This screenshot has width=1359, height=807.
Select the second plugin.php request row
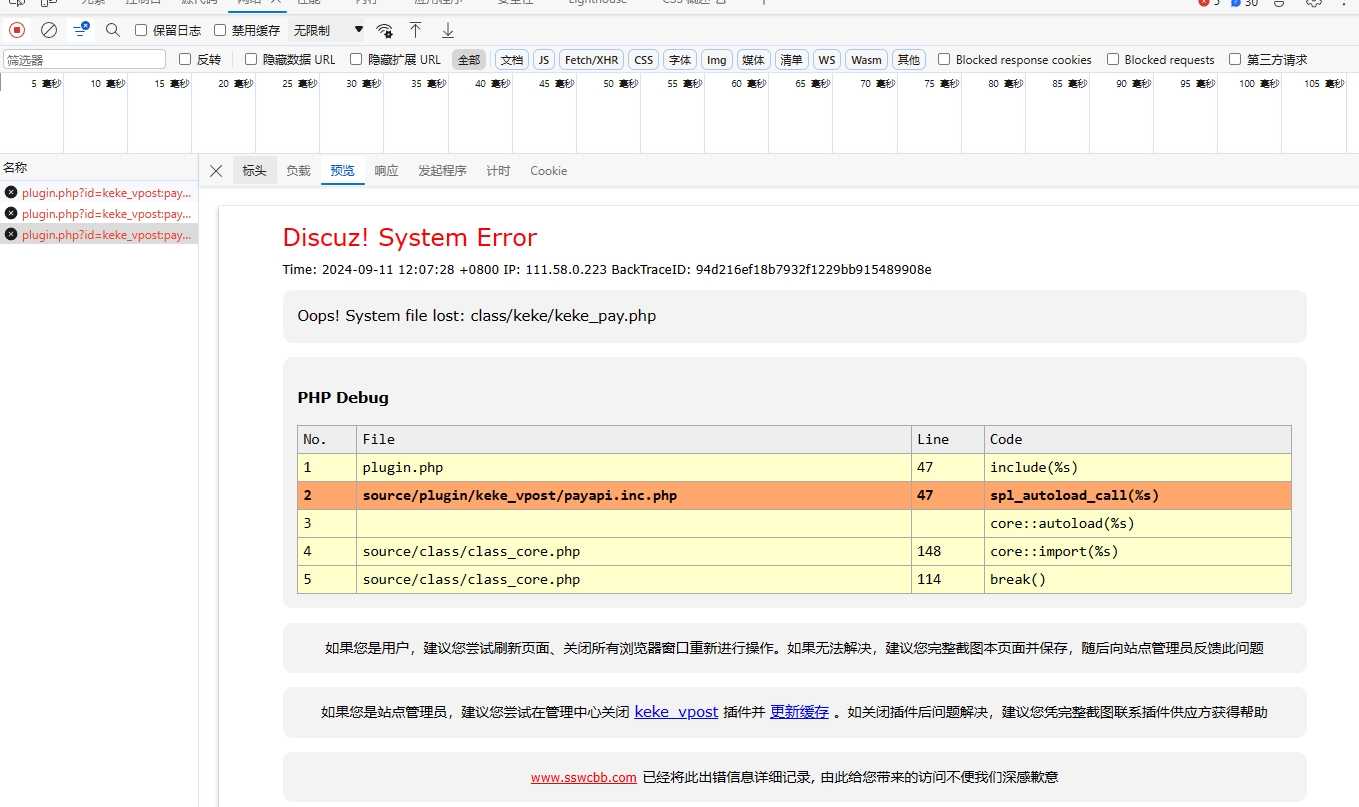99,213
